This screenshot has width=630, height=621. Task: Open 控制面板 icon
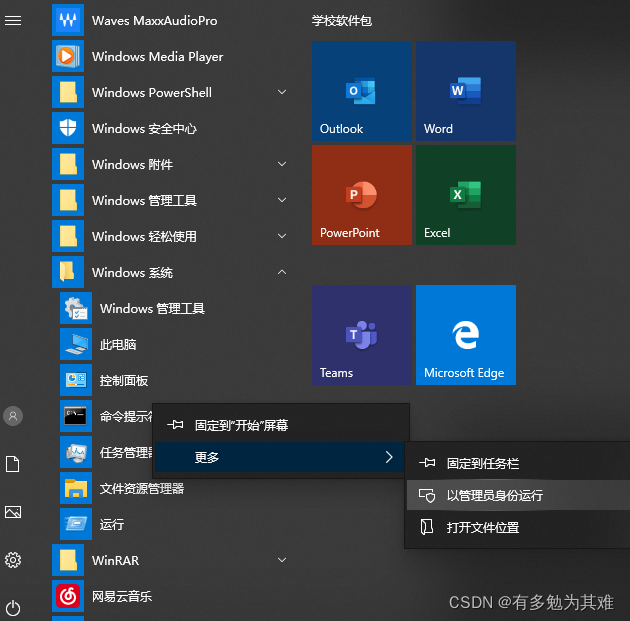coord(76,380)
